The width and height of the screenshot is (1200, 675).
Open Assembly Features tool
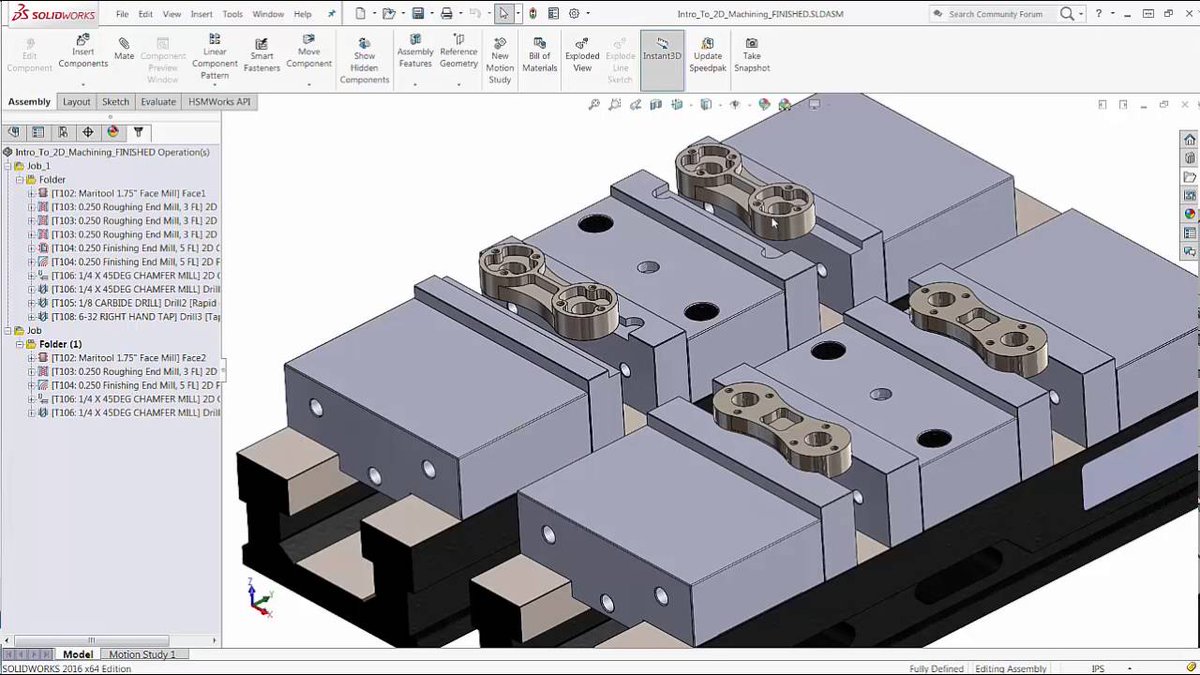(415, 52)
